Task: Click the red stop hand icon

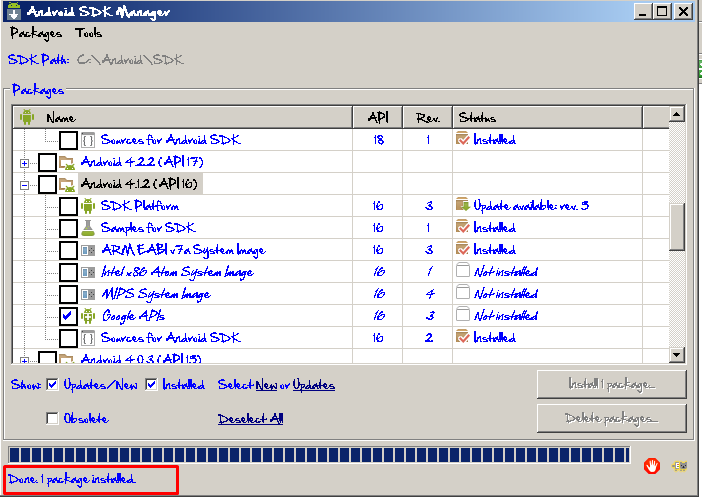Action: [x=652, y=466]
